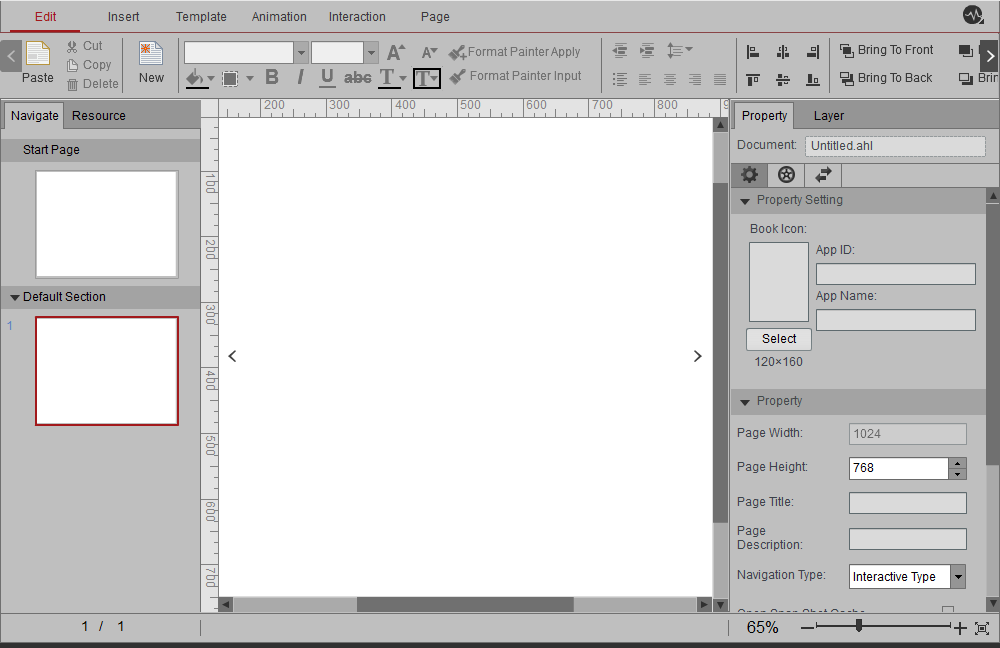
Task: Click the boxed T text effect icon
Action: [x=427, y=78]
